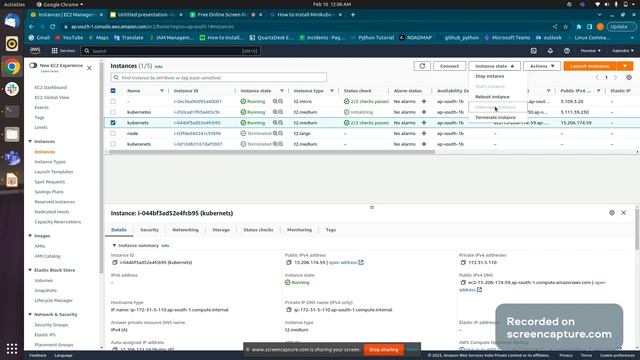Close the EC2 side navigation
The image size is (640, 360).
(89, 68)
